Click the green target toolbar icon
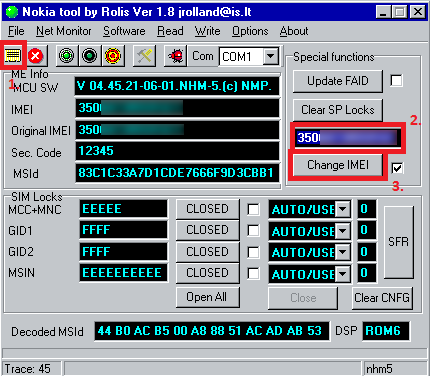 click(66, 56)
